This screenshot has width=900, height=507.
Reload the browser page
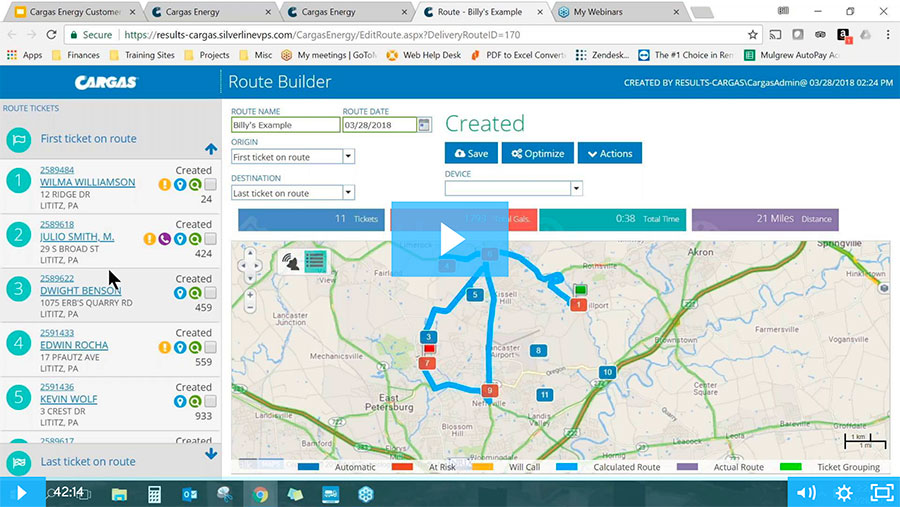click(51, 34)
